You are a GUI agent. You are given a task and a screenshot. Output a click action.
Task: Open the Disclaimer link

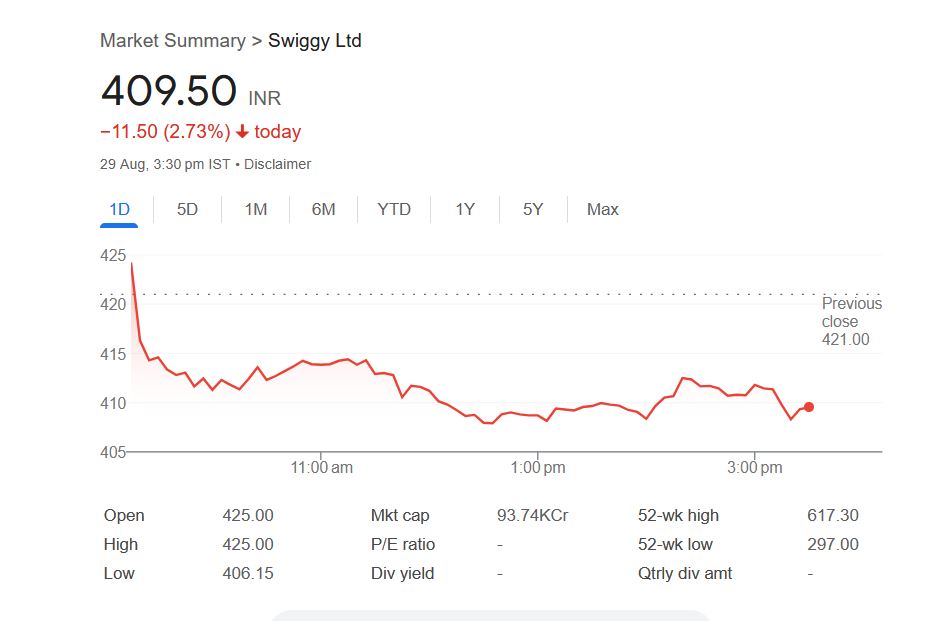[x=277, y=164]
